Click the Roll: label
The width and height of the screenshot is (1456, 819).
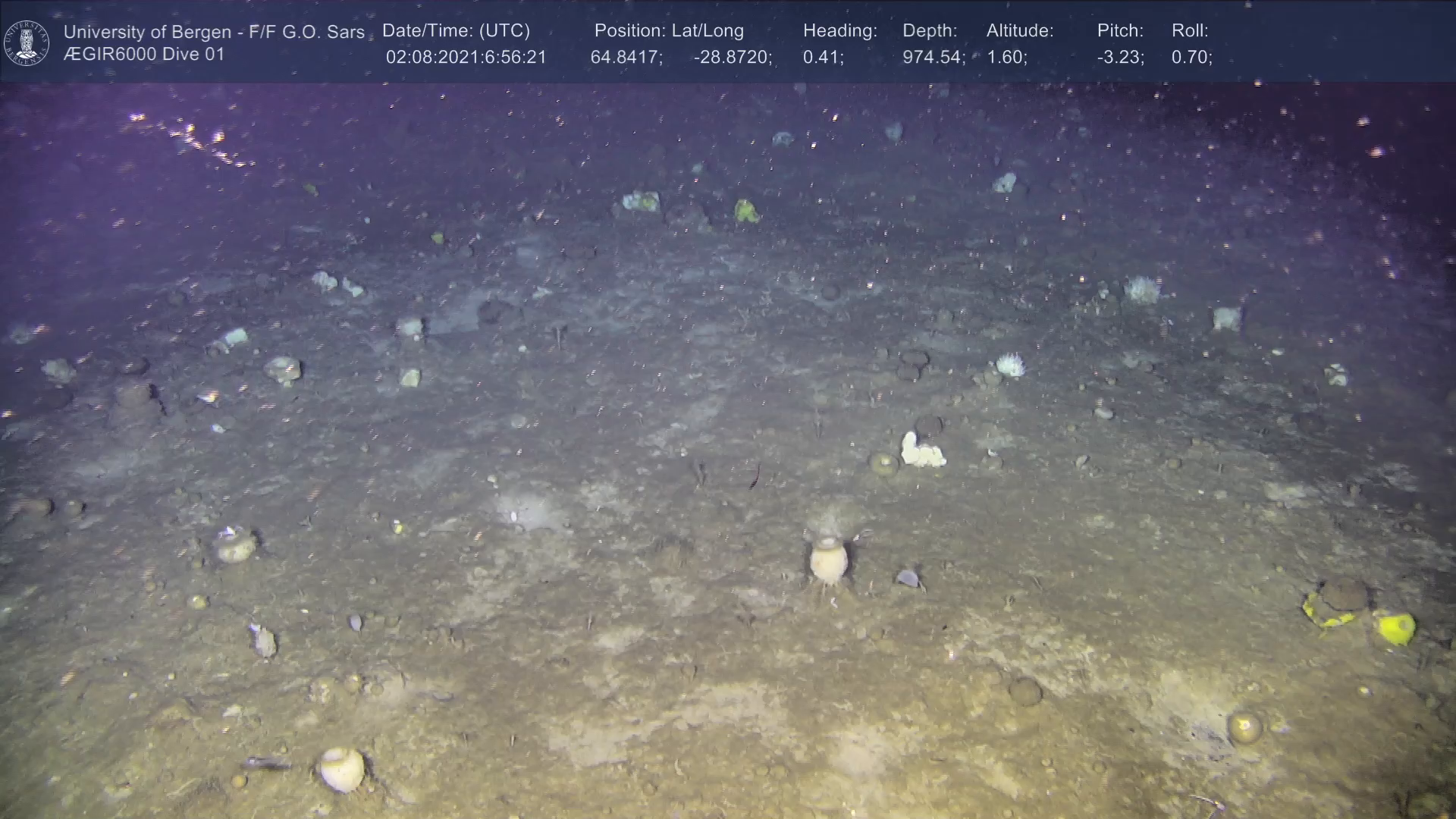[x=1190, y=31]
